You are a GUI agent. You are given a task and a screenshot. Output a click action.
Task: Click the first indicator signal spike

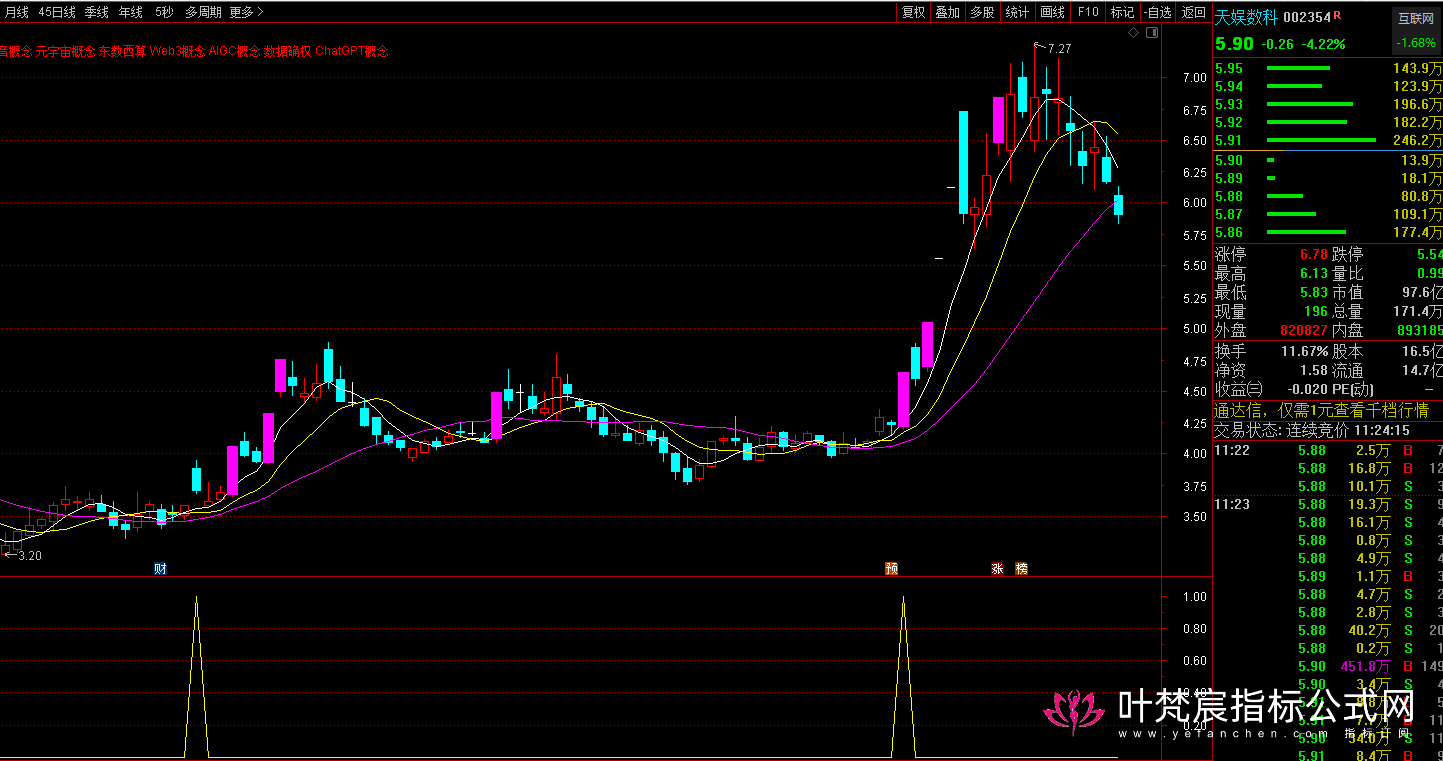tap(196, 675)
